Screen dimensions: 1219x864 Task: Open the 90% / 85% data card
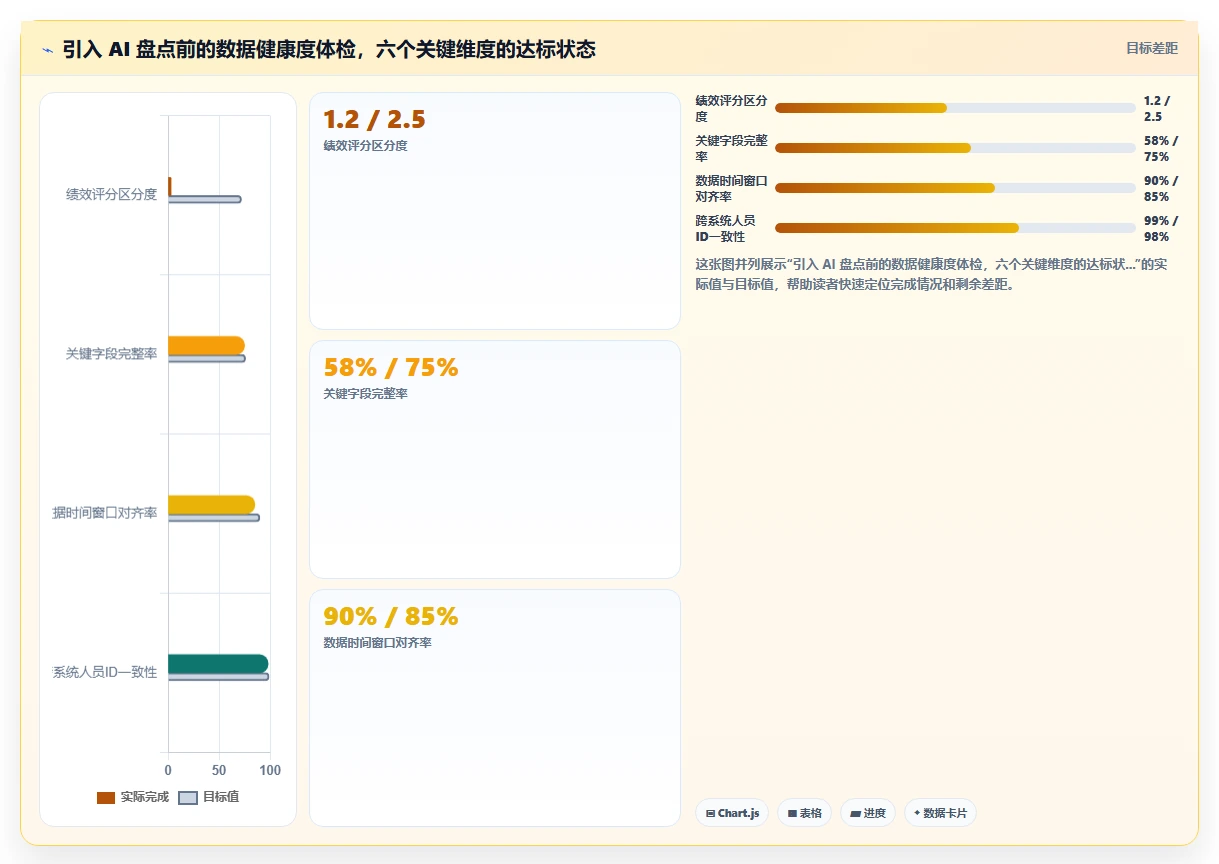click(x=495, y=708)
